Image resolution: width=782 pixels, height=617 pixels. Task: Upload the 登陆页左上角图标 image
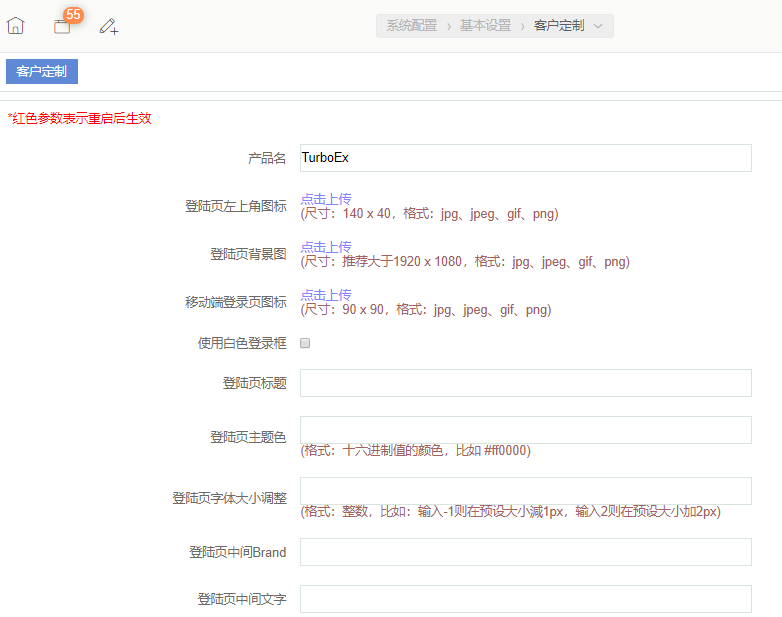pos(326,199)
